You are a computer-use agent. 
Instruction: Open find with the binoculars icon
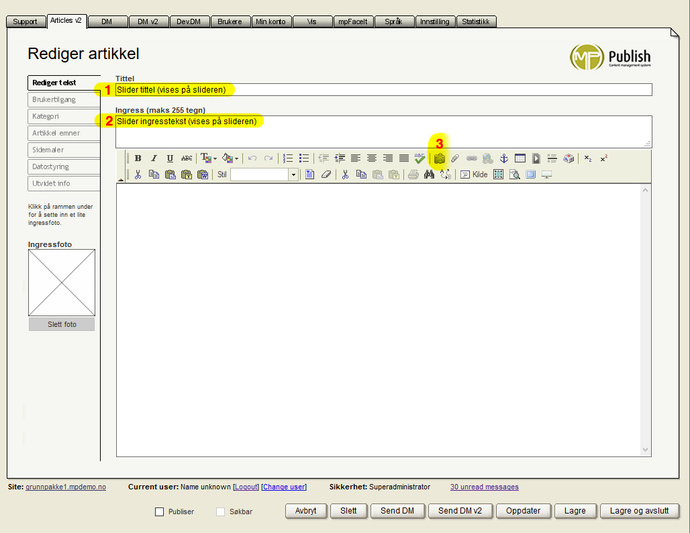tap(429, 174)
